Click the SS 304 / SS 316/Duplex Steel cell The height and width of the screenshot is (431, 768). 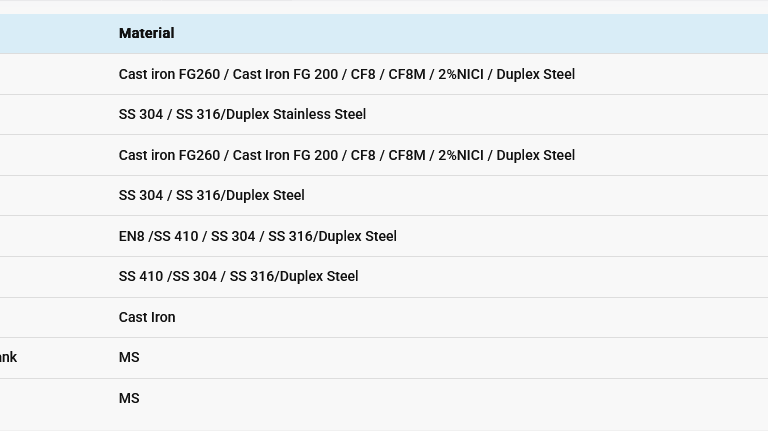(212, 195)
